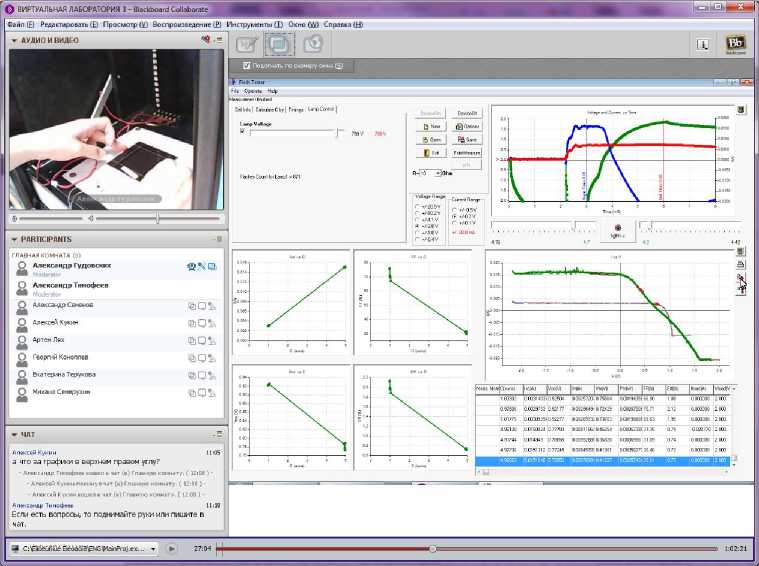
Task: Toggle the Lamp Voltage checkbox
Action: (x=242, y=132)
